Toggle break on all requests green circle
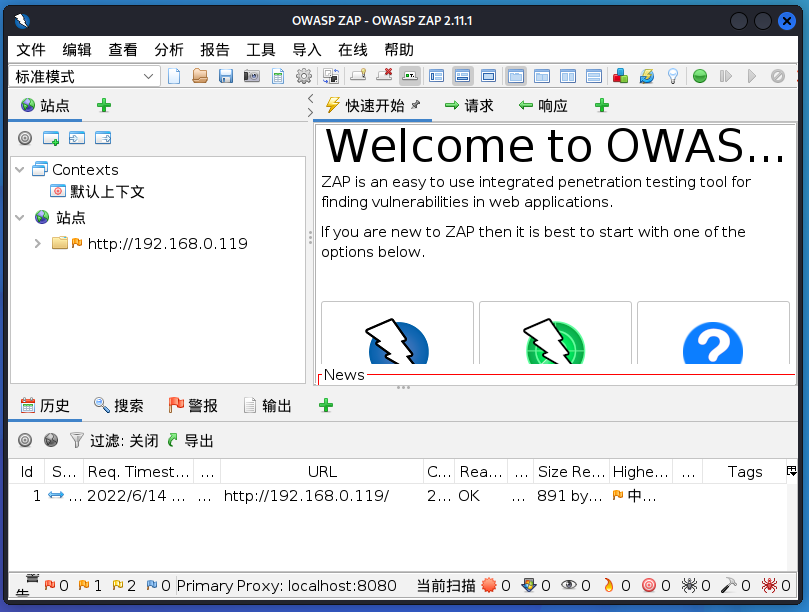Viewport: 809px width, 612px height. tap(700, 76)
